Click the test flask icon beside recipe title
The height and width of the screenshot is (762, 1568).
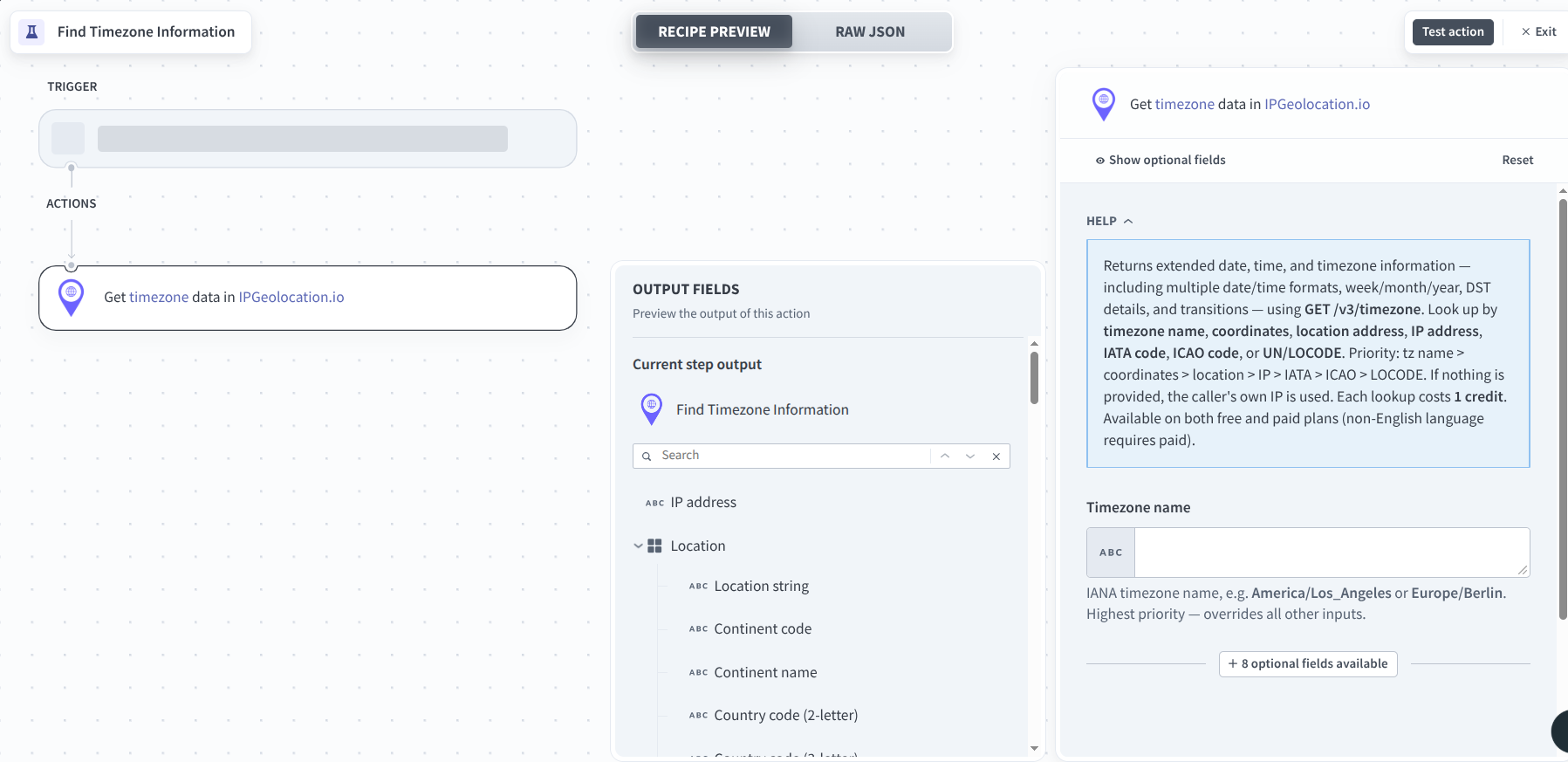click(31, 31)
